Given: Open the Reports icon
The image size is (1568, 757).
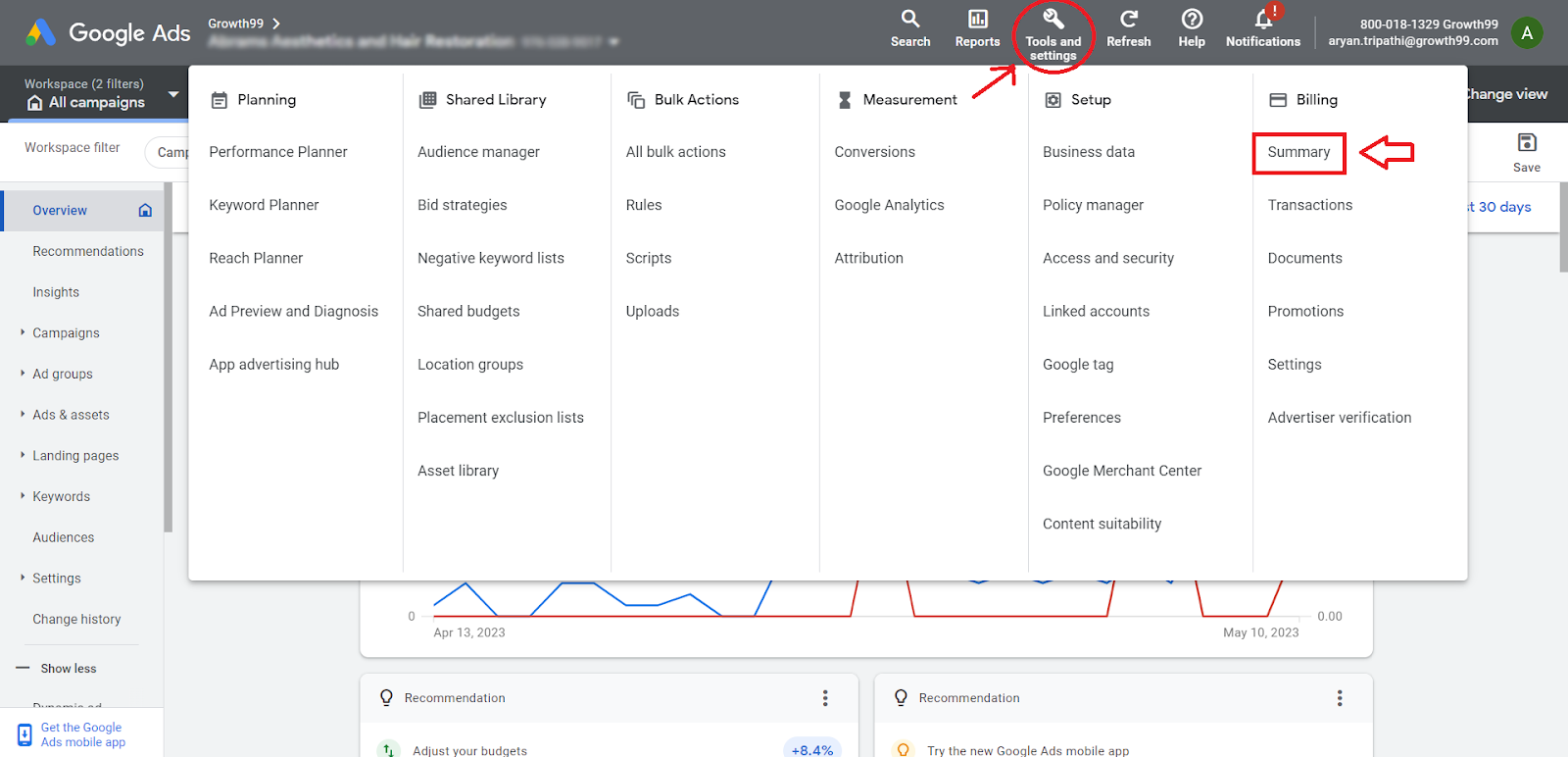Looking at the screenshot, I should click(978, 19).
